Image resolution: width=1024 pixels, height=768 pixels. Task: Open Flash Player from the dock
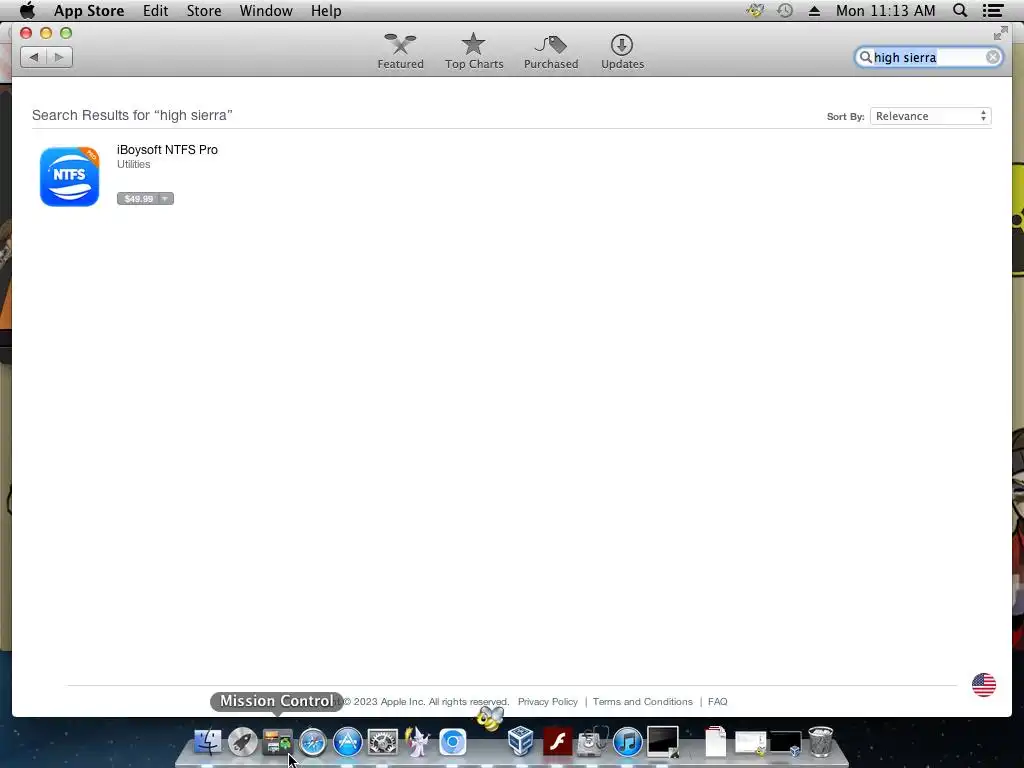(557, 742)
